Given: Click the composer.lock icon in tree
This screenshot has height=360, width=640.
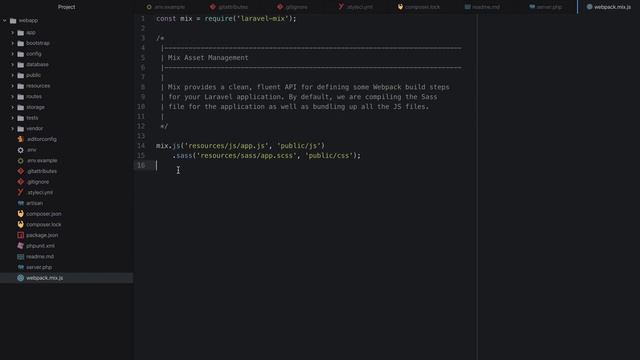Looking at the screenshot, I should [21, 224].
